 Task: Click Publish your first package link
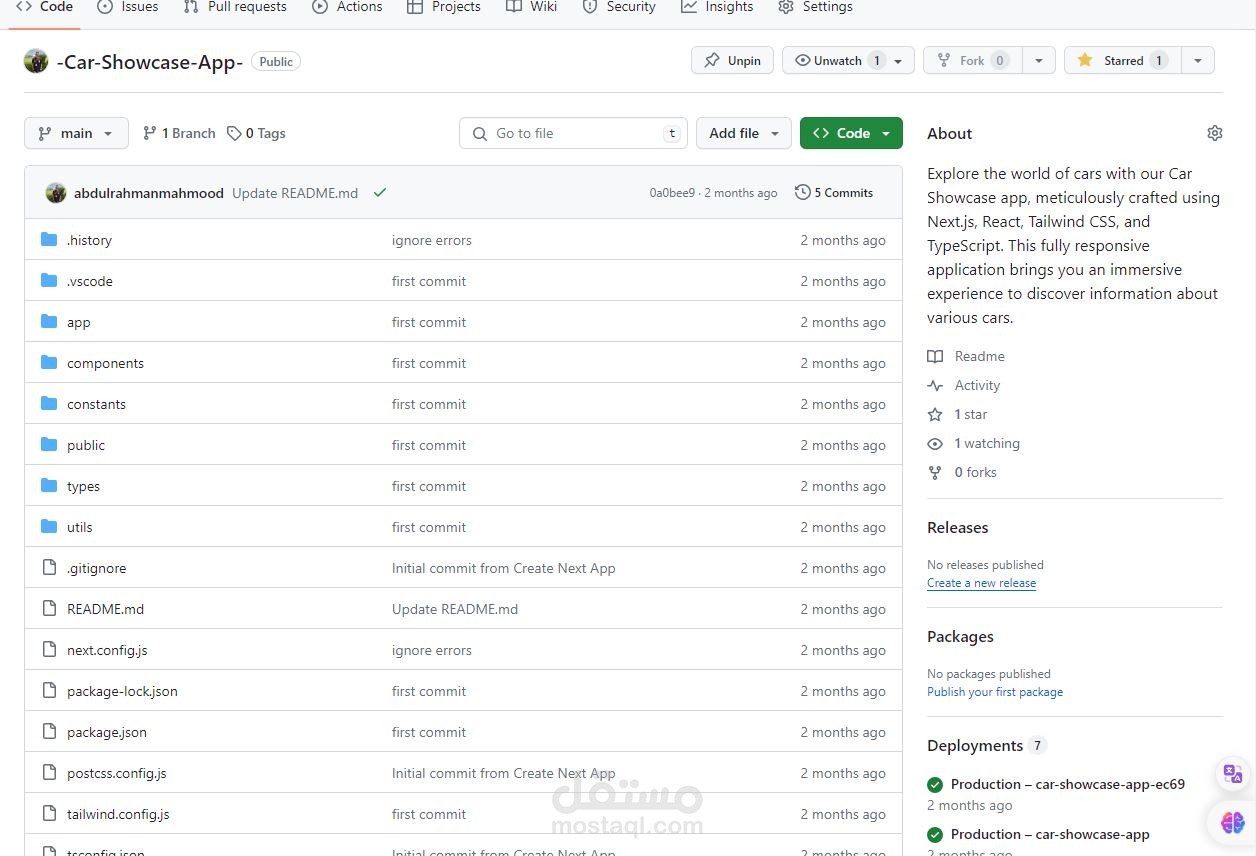pyautogui.click(x=995, y=692)
